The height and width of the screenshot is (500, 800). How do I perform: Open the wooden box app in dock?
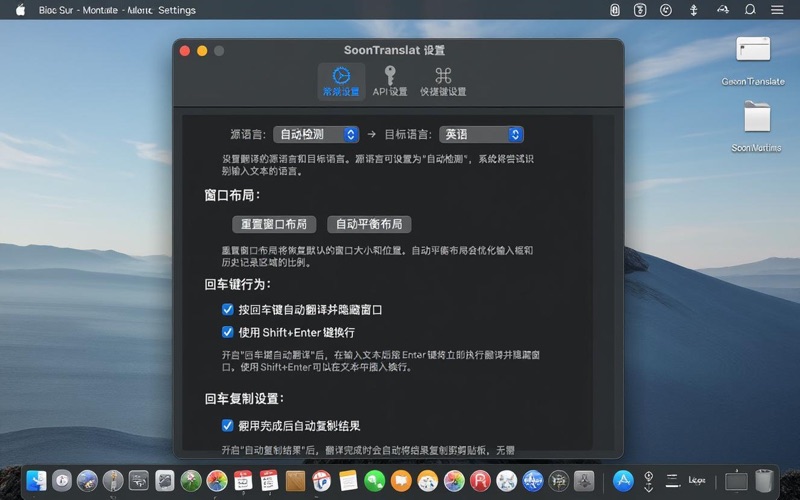295,481
